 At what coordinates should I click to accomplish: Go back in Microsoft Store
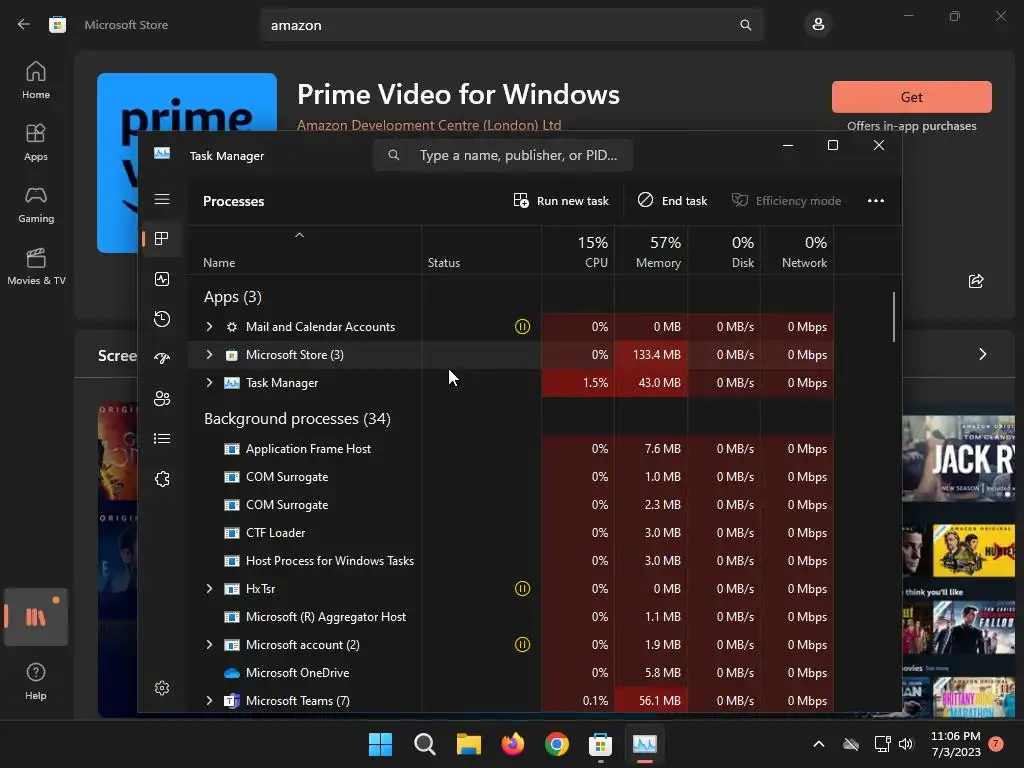coord(24,25)
